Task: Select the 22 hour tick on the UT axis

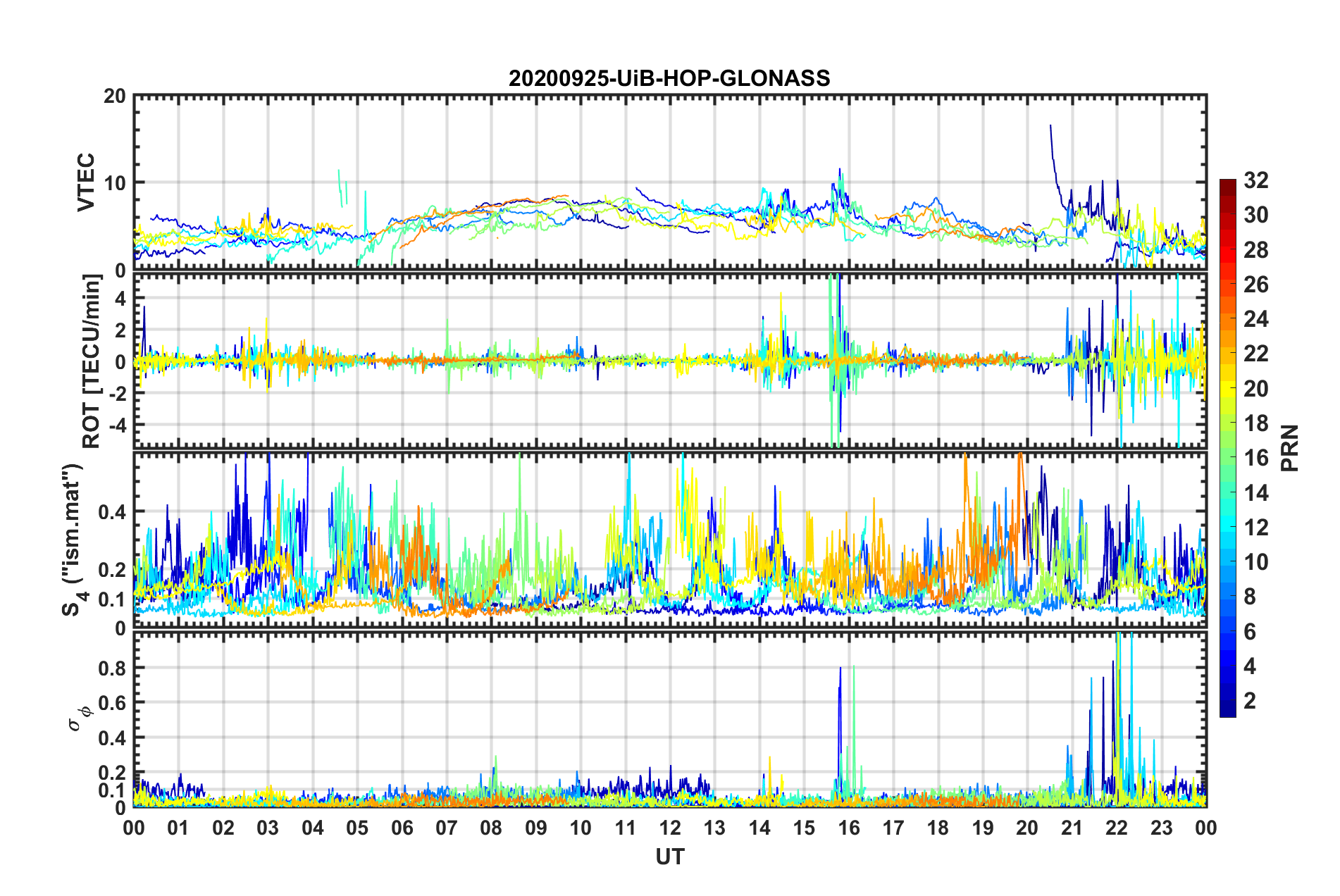Action: (x=1117, y=828)
